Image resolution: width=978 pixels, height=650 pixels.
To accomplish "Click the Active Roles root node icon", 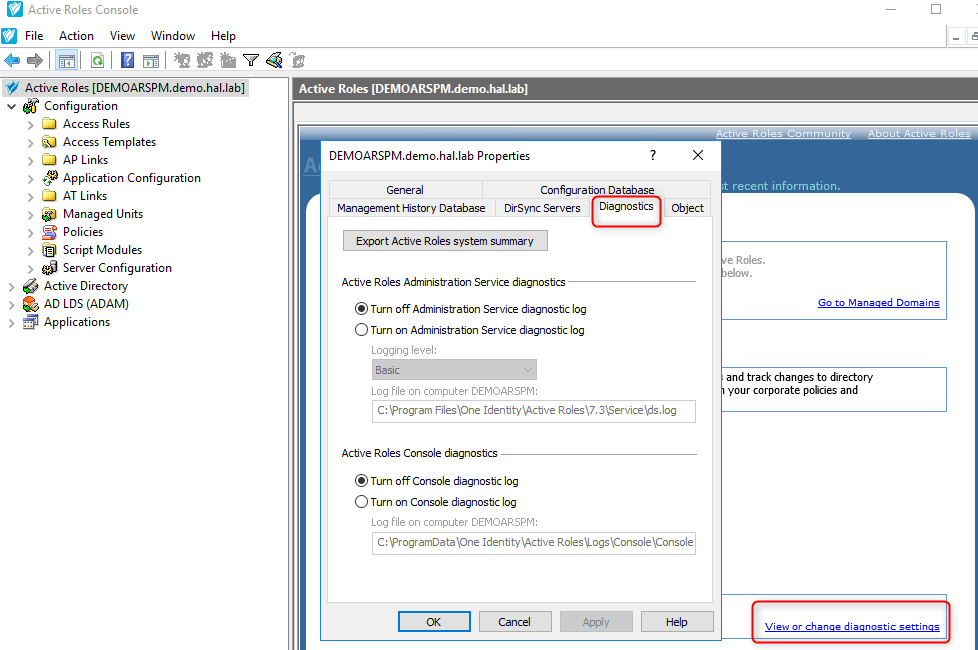I will (12, 88).
